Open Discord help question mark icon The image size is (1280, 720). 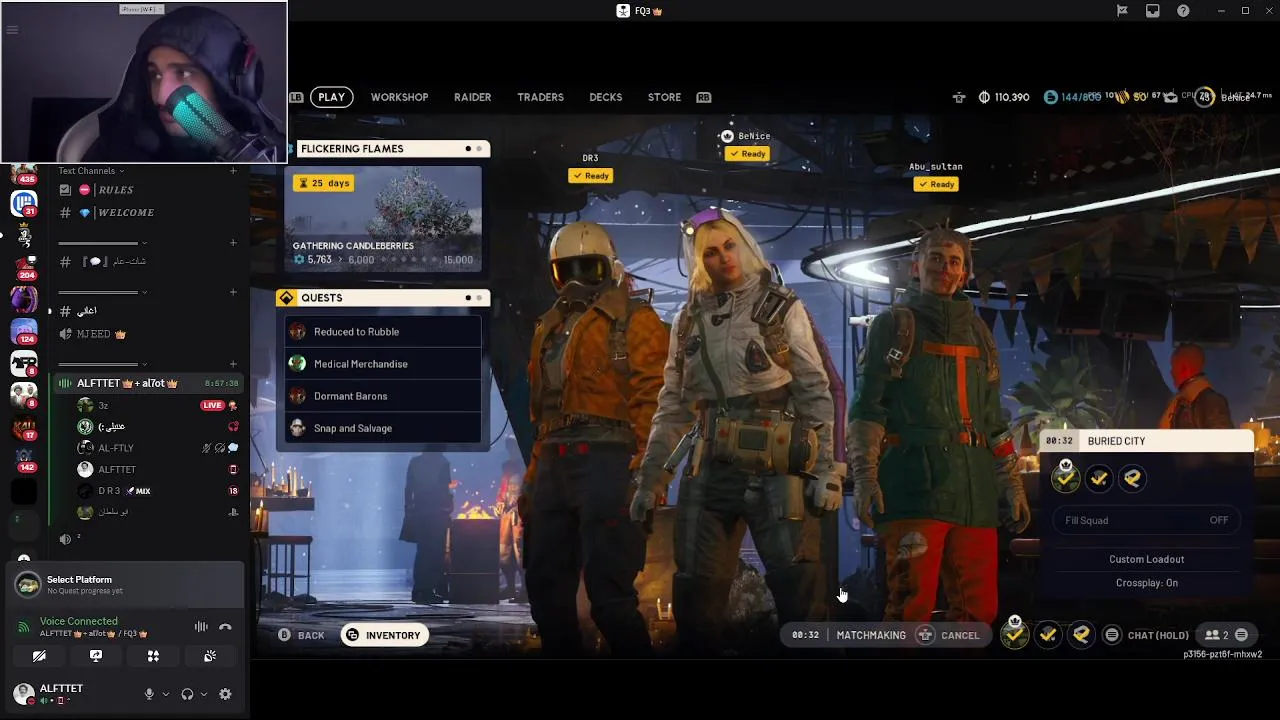coord(1184,11)
